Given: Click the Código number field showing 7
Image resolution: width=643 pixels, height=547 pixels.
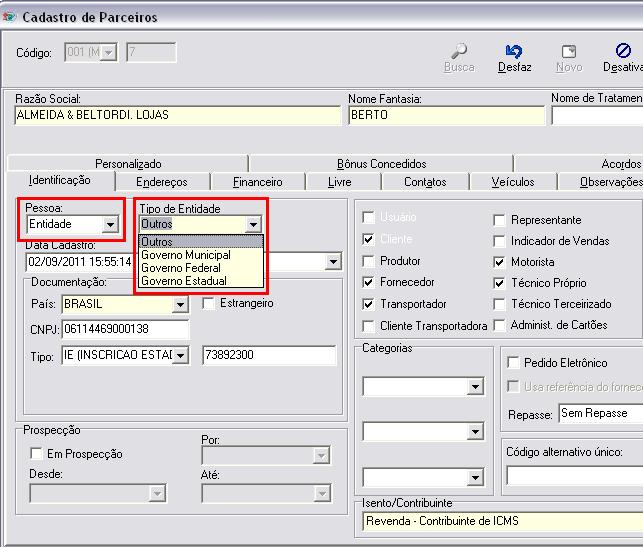Looking at the screenshot, I should tap(151, 52).
